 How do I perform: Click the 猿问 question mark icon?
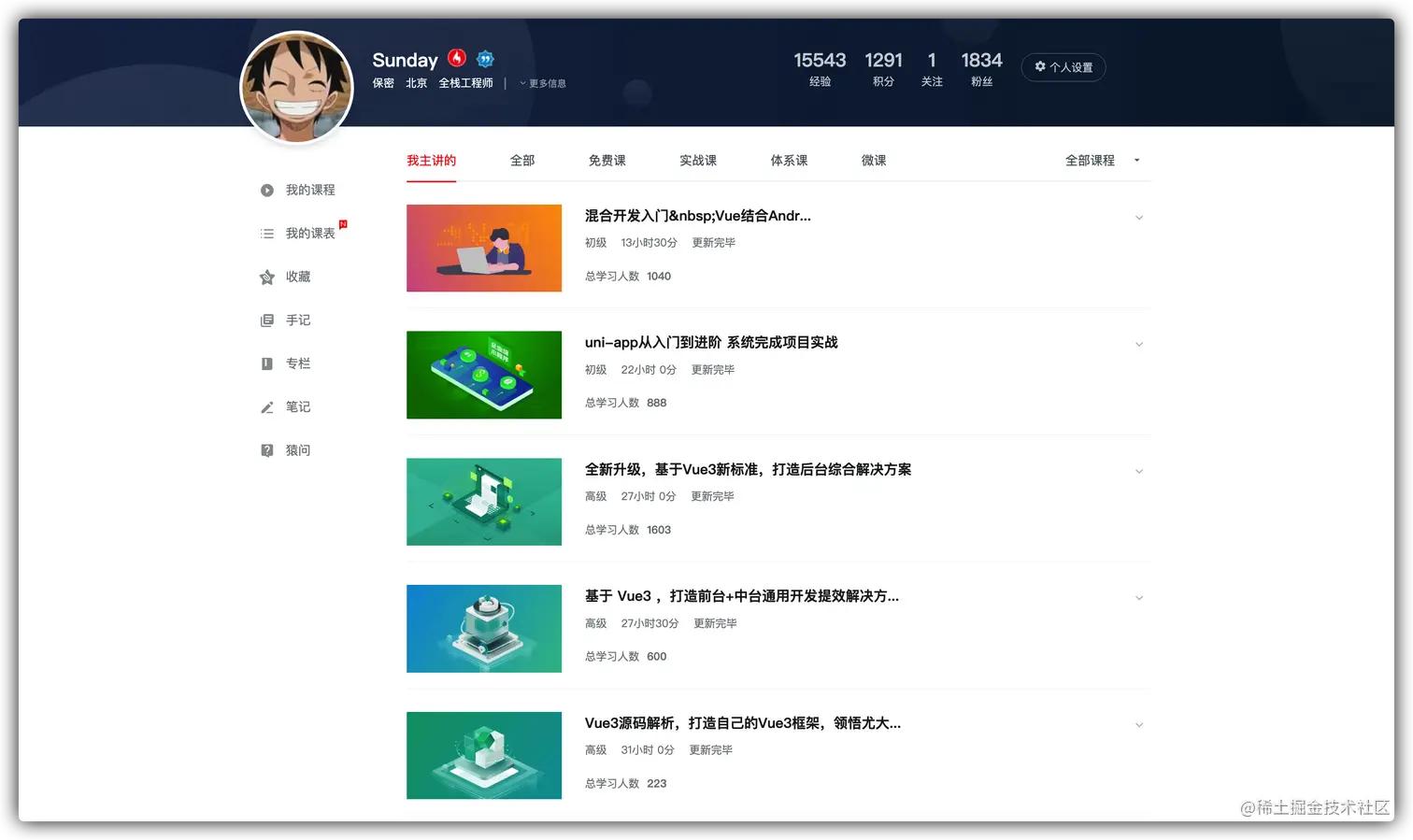point(267,449)
